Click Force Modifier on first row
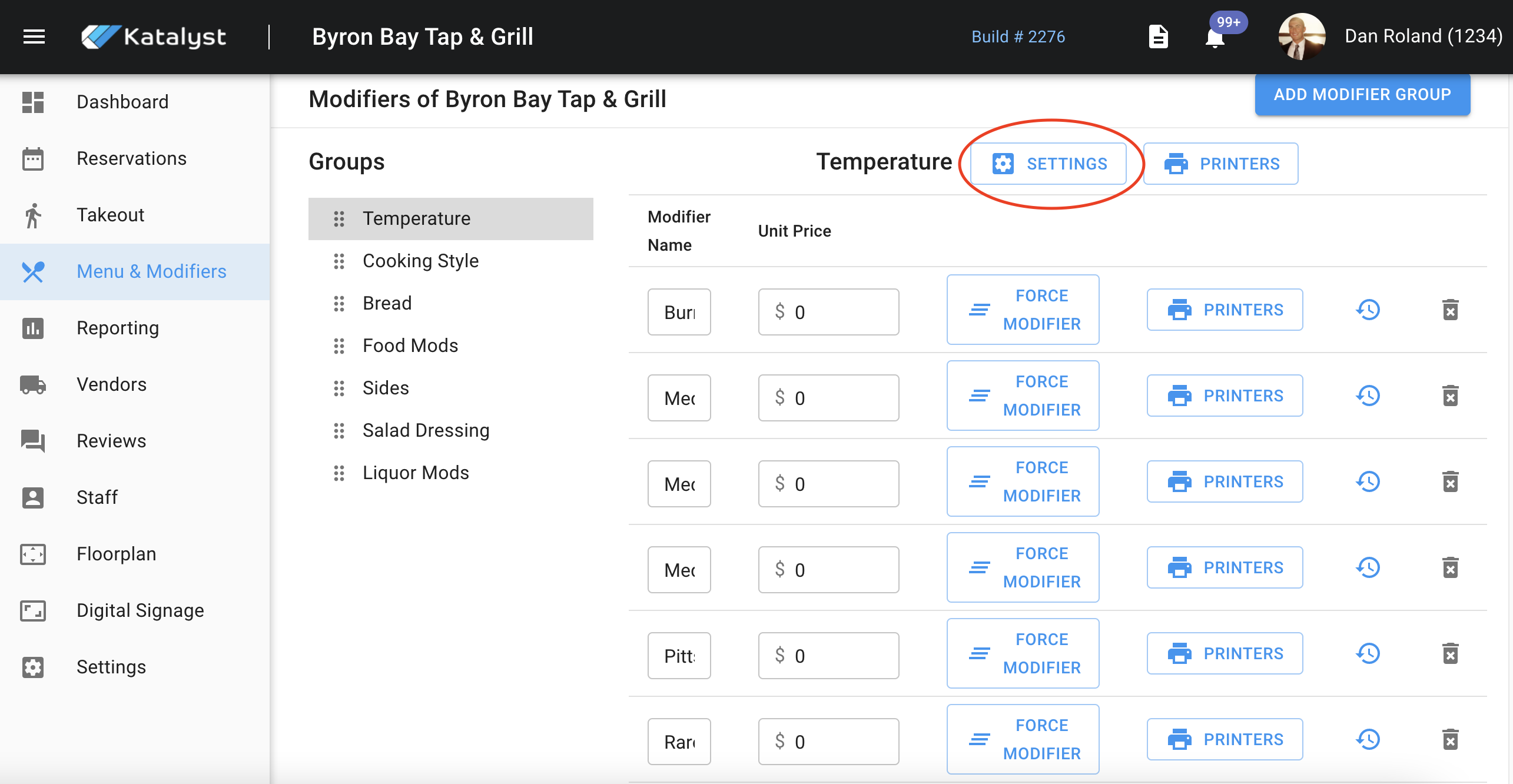 (1023, 310)
